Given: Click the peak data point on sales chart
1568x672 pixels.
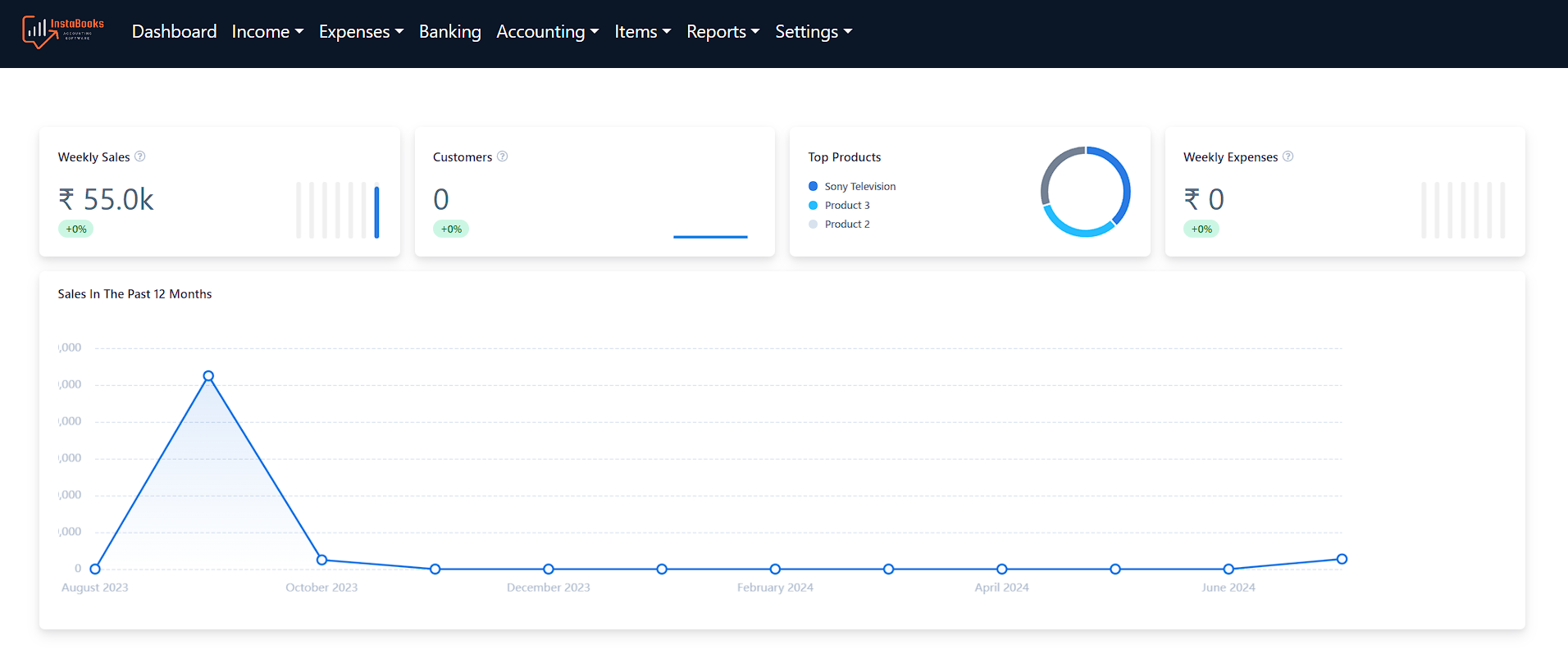Looking at the screenshot, I should coord(208,376).
